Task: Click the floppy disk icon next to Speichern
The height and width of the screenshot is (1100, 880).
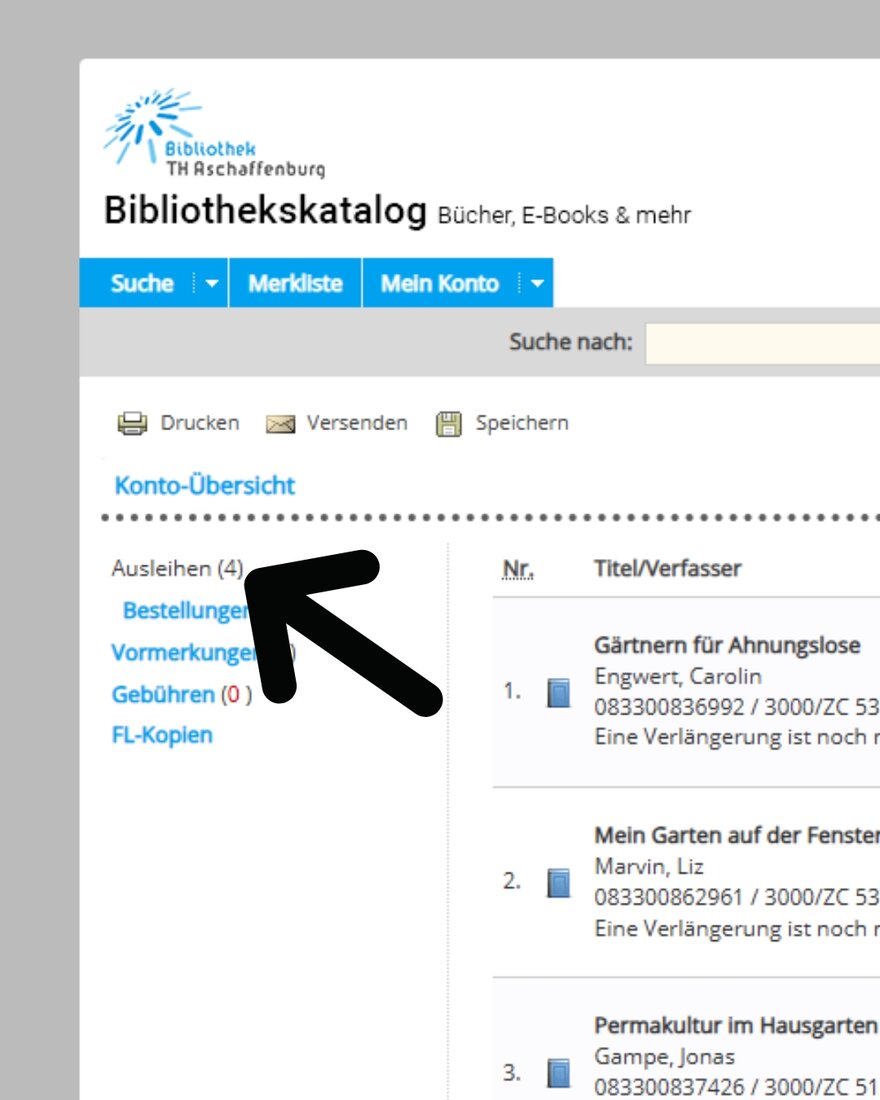Action: pyautogui.click(x=449, y=424)
